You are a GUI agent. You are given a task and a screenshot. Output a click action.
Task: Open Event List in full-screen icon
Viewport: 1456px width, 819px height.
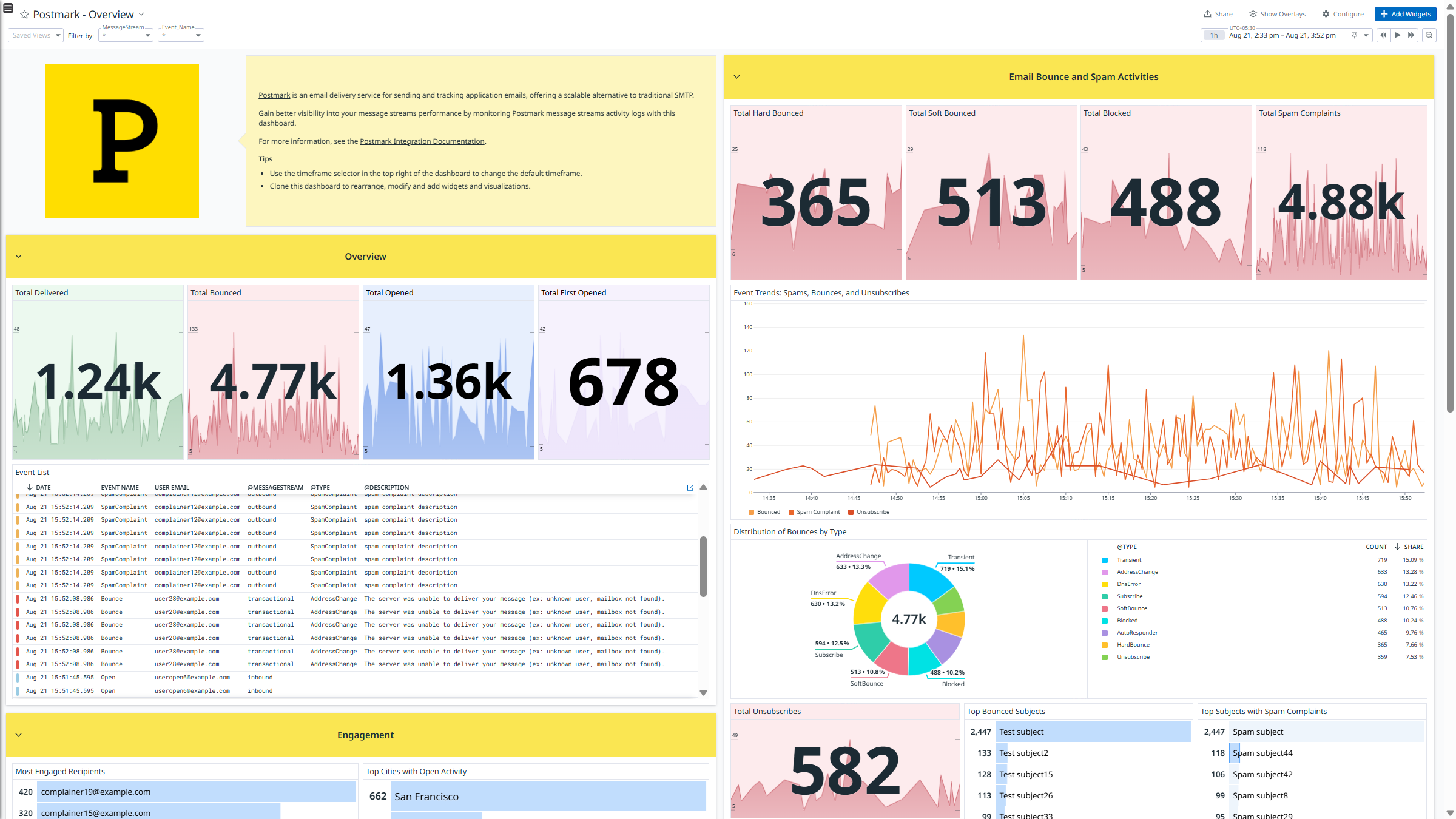(x=690, y=488)
